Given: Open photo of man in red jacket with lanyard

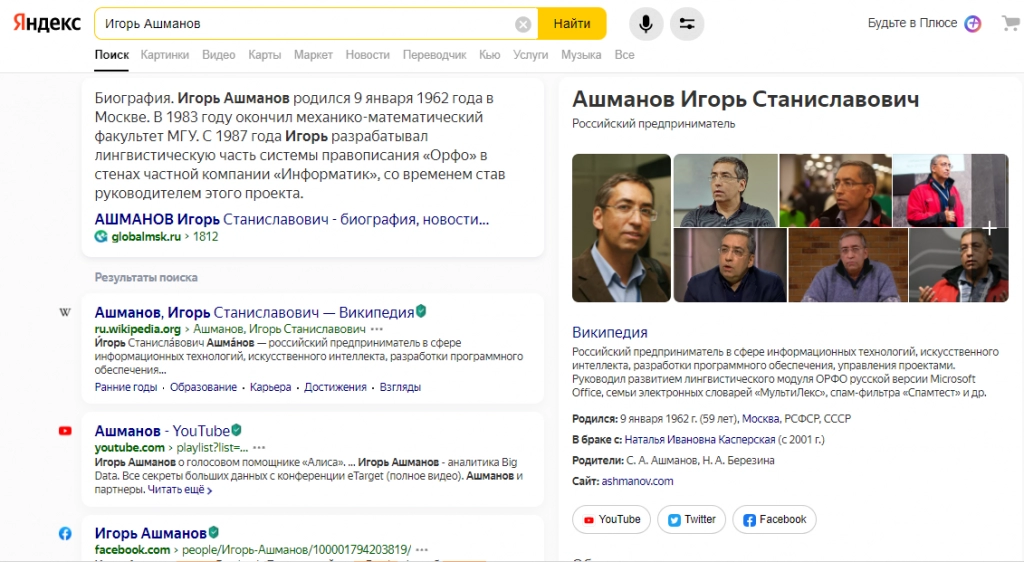Looking at the screenshot, I should tap(950, 190).
